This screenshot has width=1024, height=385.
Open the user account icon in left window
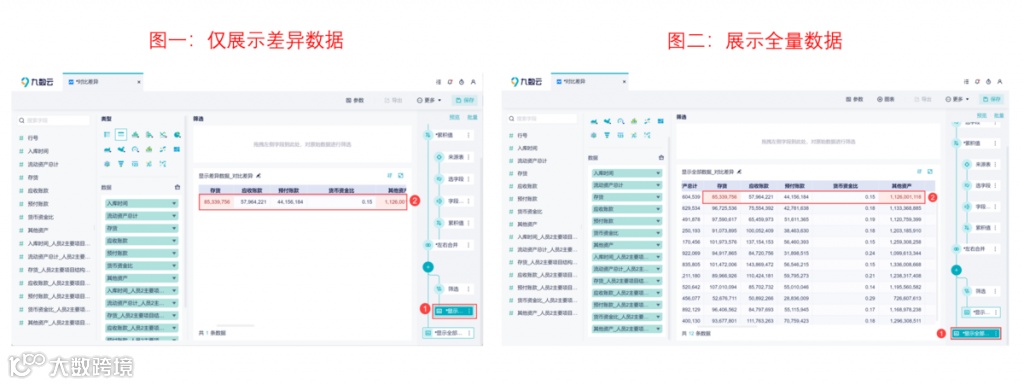(473, 82)
